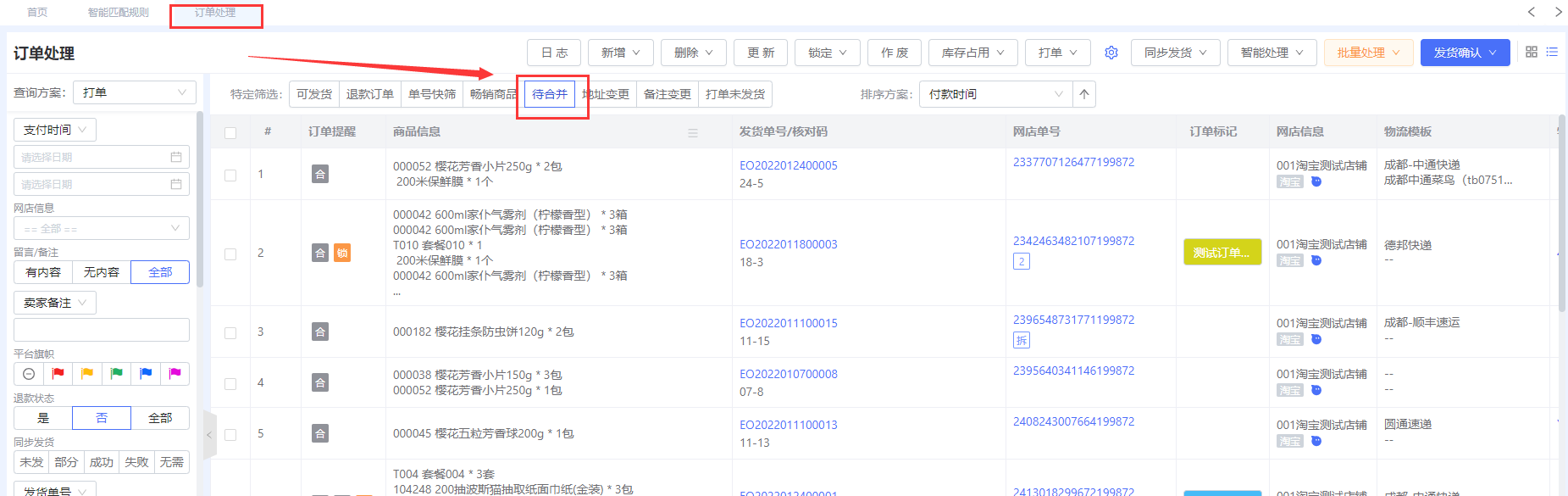Select the 可发货 filter tab
Image resolution: width=1568 pixels, height=496 pixels.
pos(314,94)
